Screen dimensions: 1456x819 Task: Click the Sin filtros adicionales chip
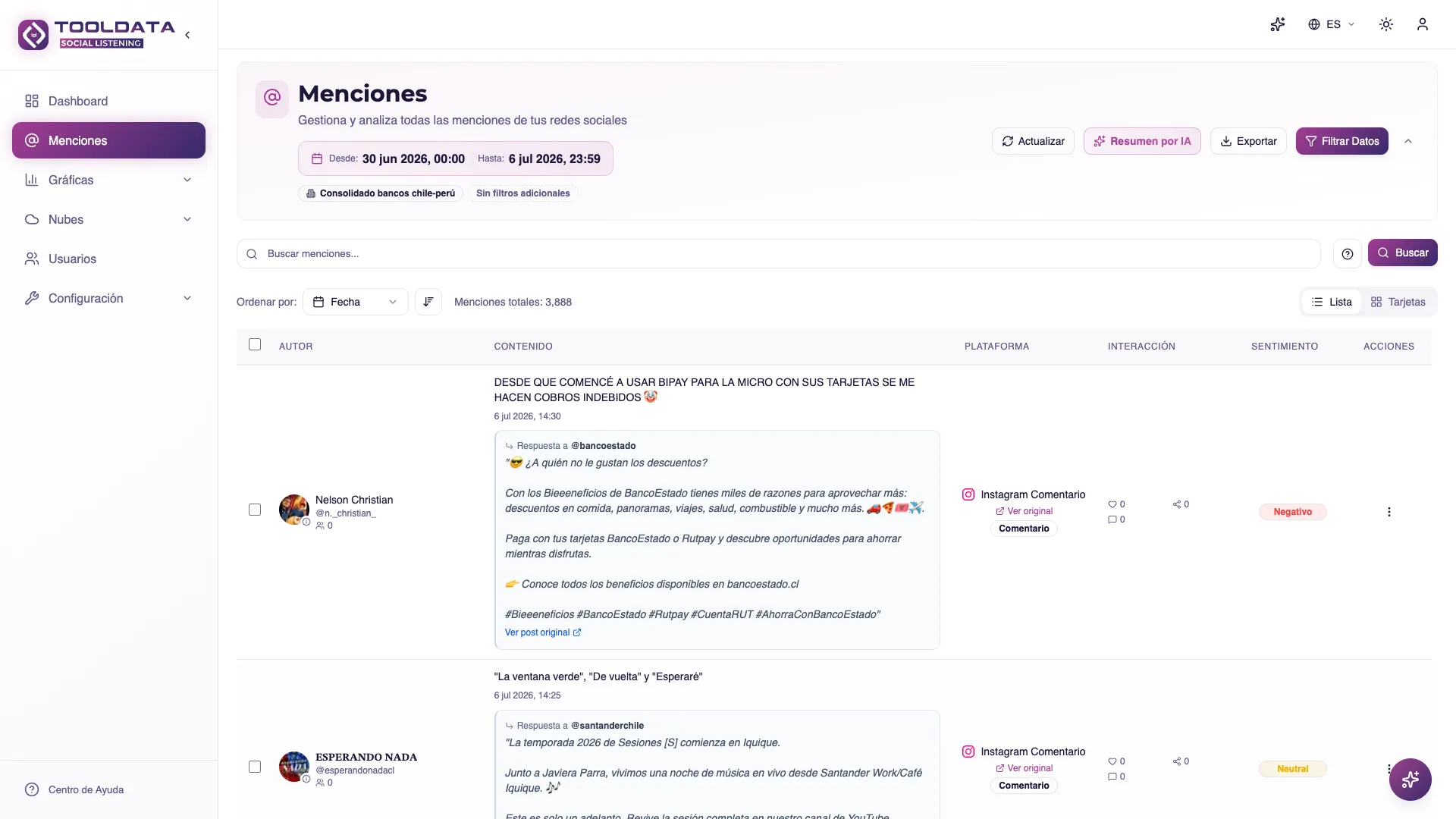pyautogui.click(x=522, y=193)
